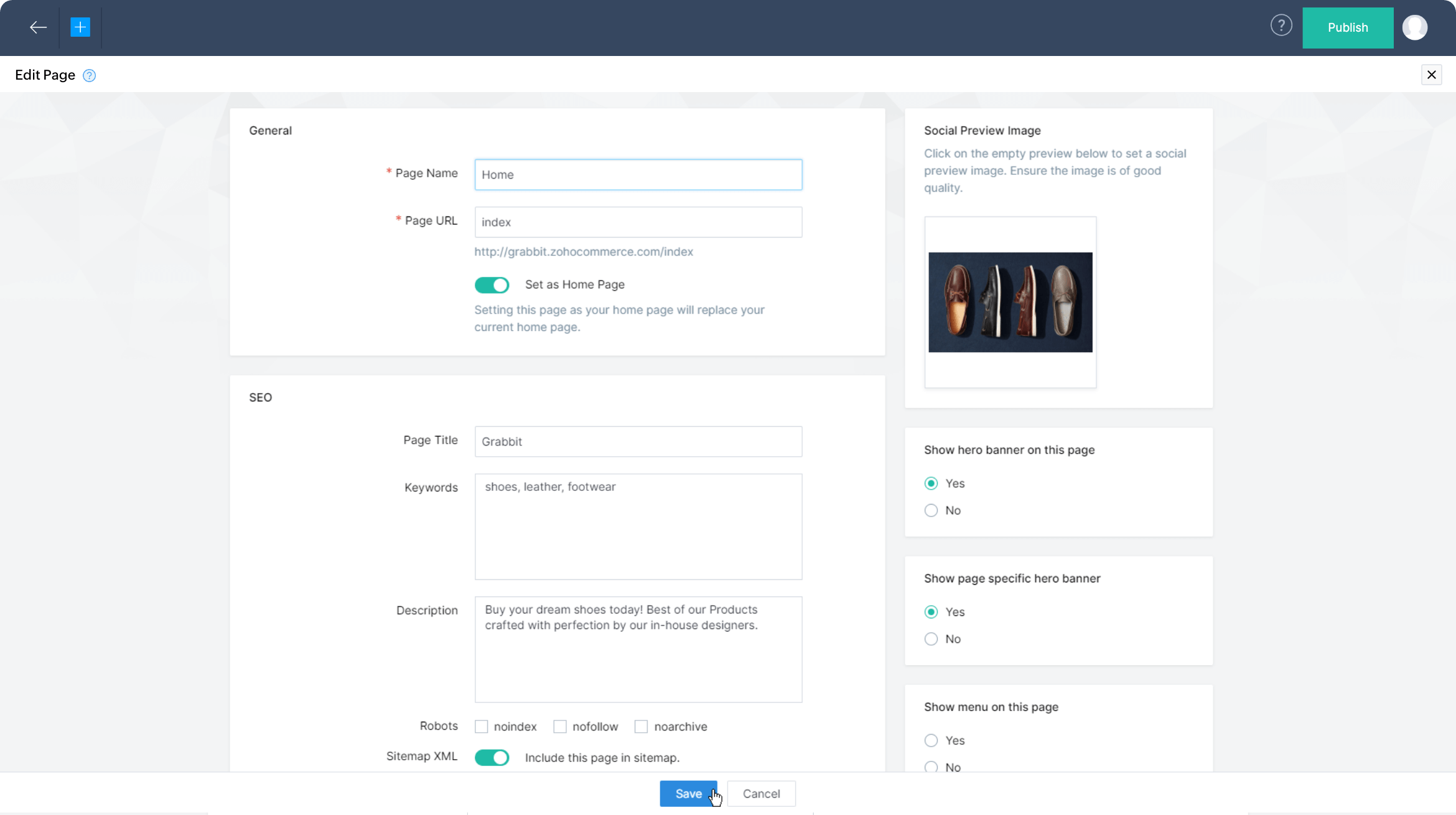The height and width of the screenshot is (815, 1456).
Task: Choose Yes for show menu on page
Action: click(x=931, y=740)
